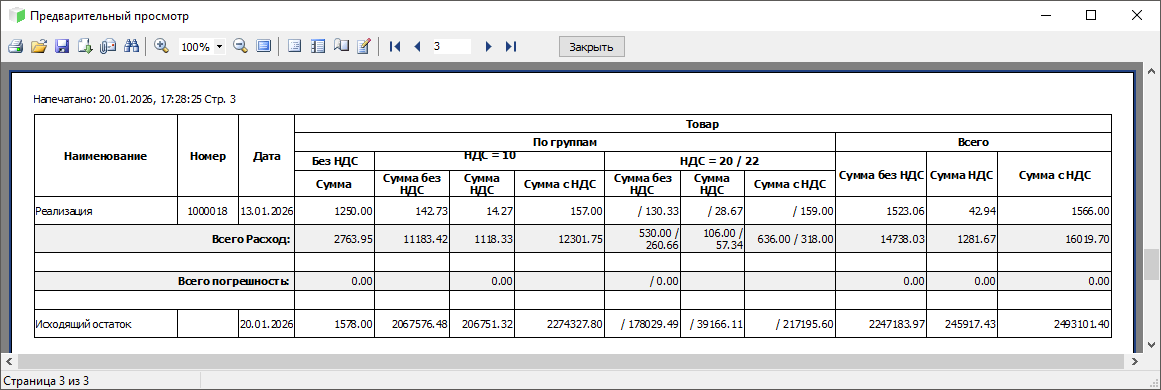Go to the previous page

click(417, 47)
